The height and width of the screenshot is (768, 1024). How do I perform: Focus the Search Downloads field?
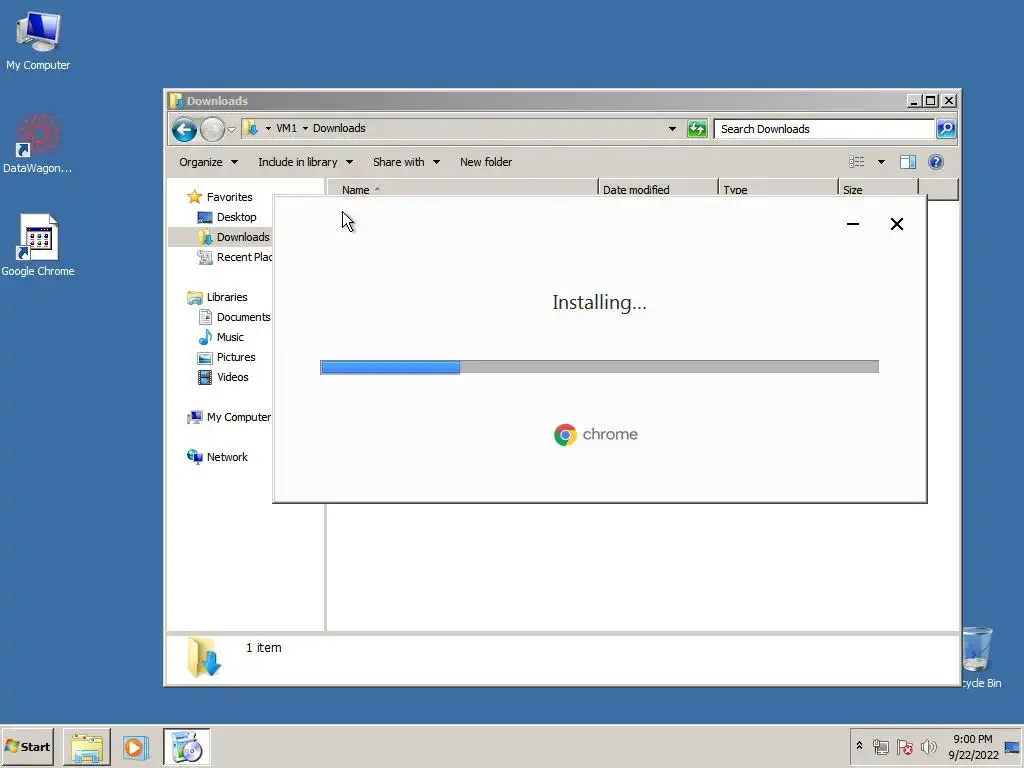pyautogui.click(x=824, y=129)
